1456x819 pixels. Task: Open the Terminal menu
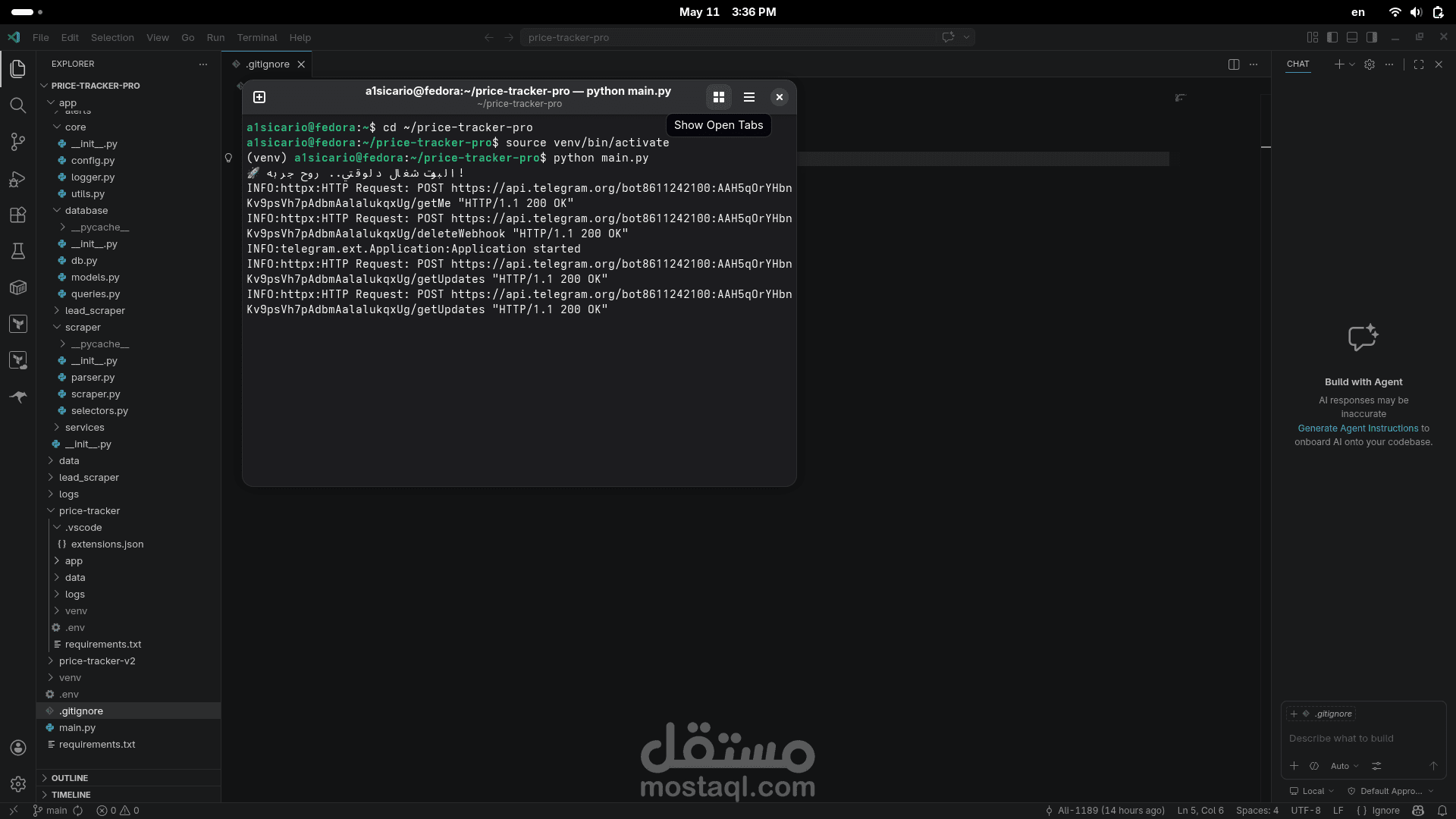[x=257, y=37]
